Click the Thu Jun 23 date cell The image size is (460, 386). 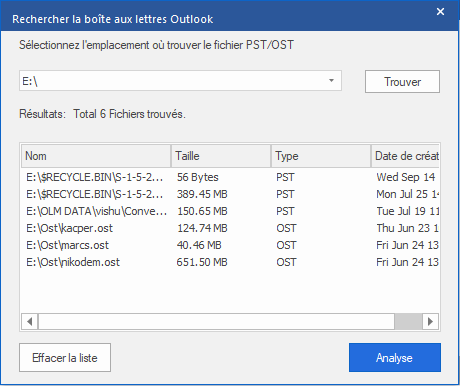click(408, 228)
